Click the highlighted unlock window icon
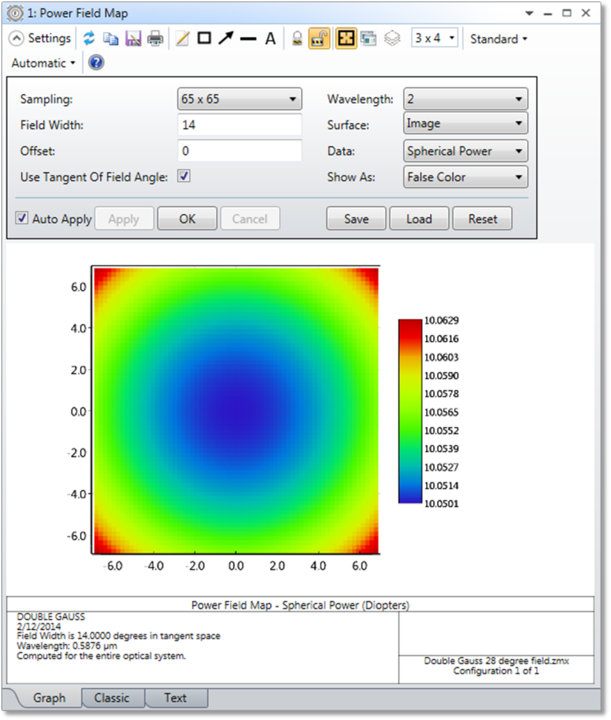The image size is (611, 720). (319, 39)
